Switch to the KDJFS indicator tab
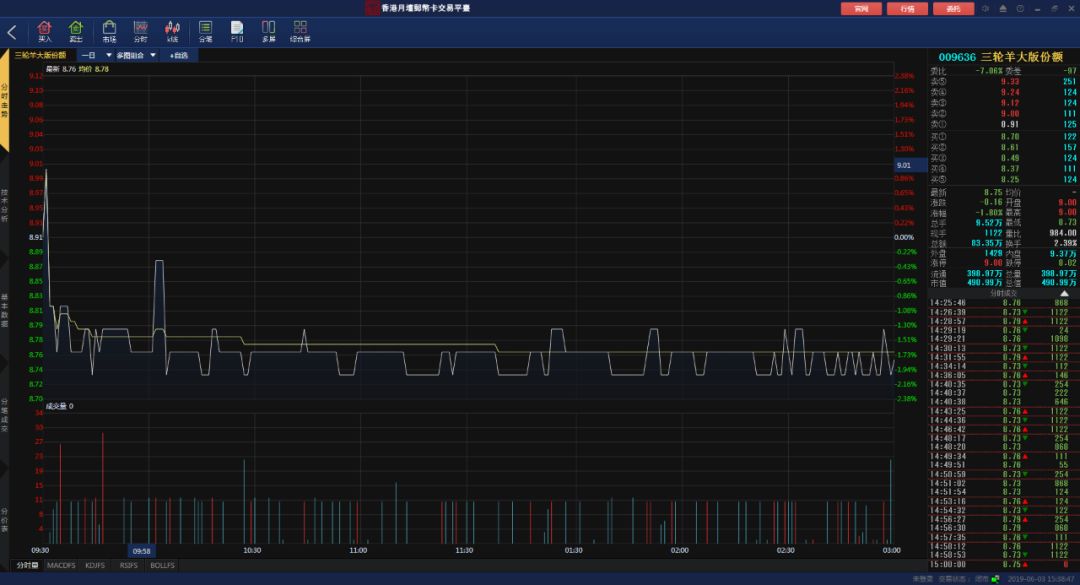This screenshot has width=1080, height=585. 95,565
